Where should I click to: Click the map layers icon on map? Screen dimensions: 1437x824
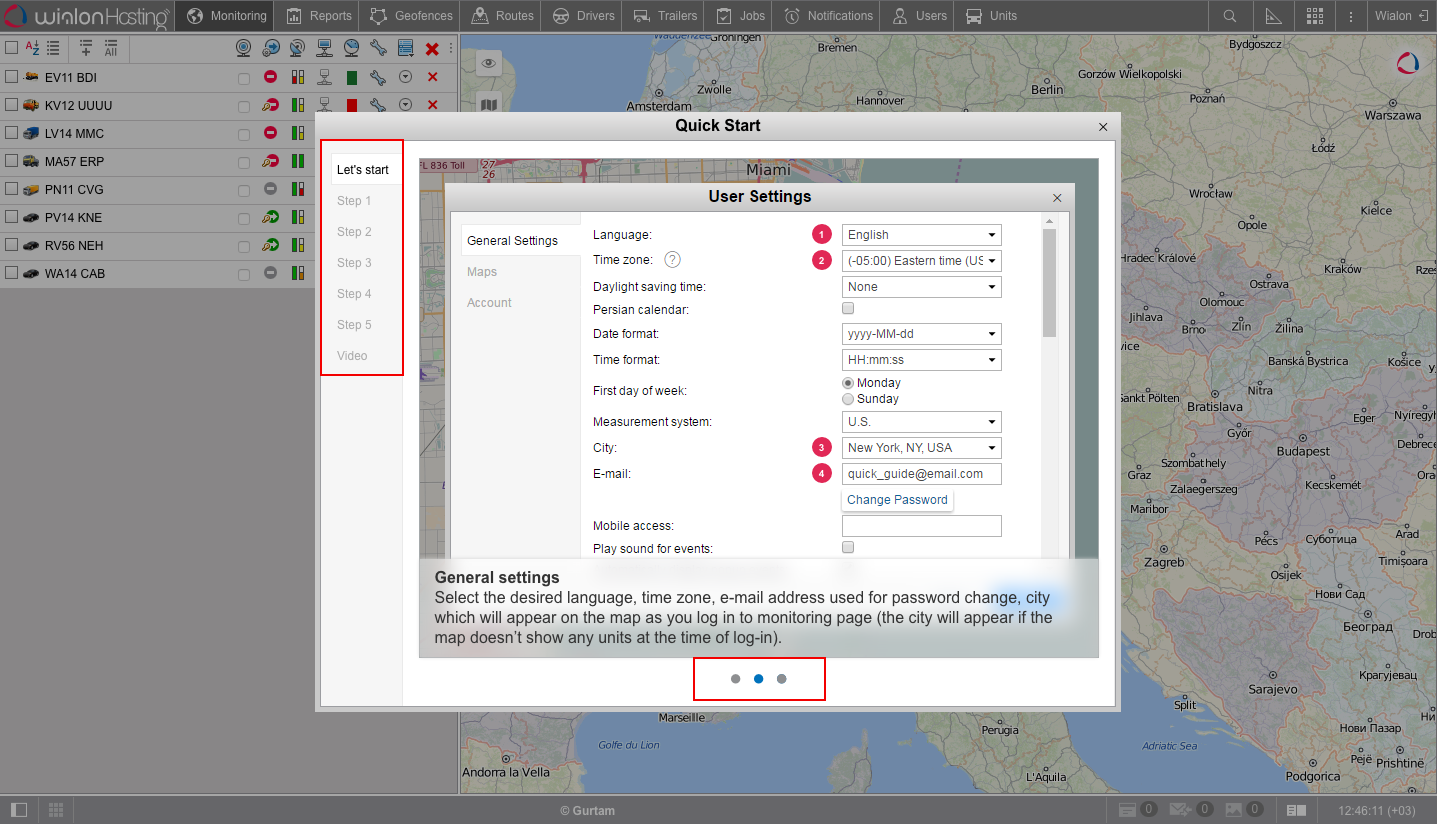pyautogui.click(x=488, y=103)
